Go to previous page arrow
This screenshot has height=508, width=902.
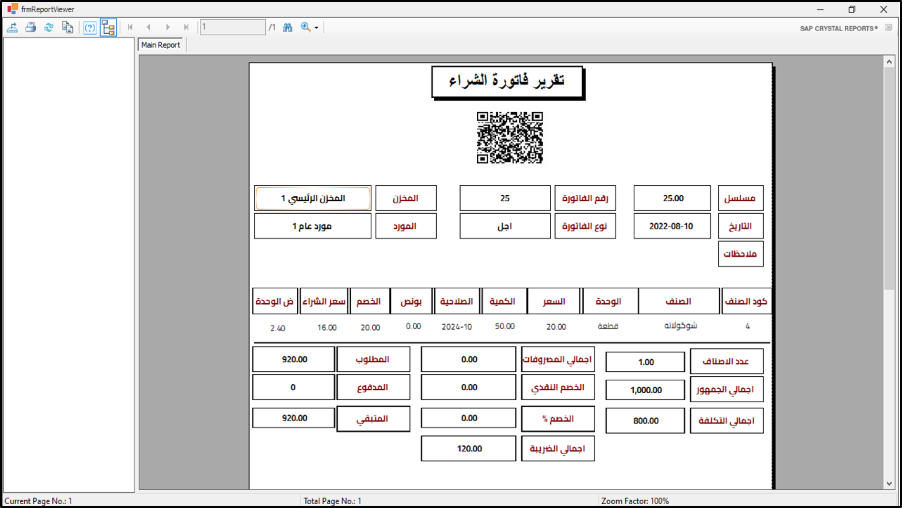148,27
